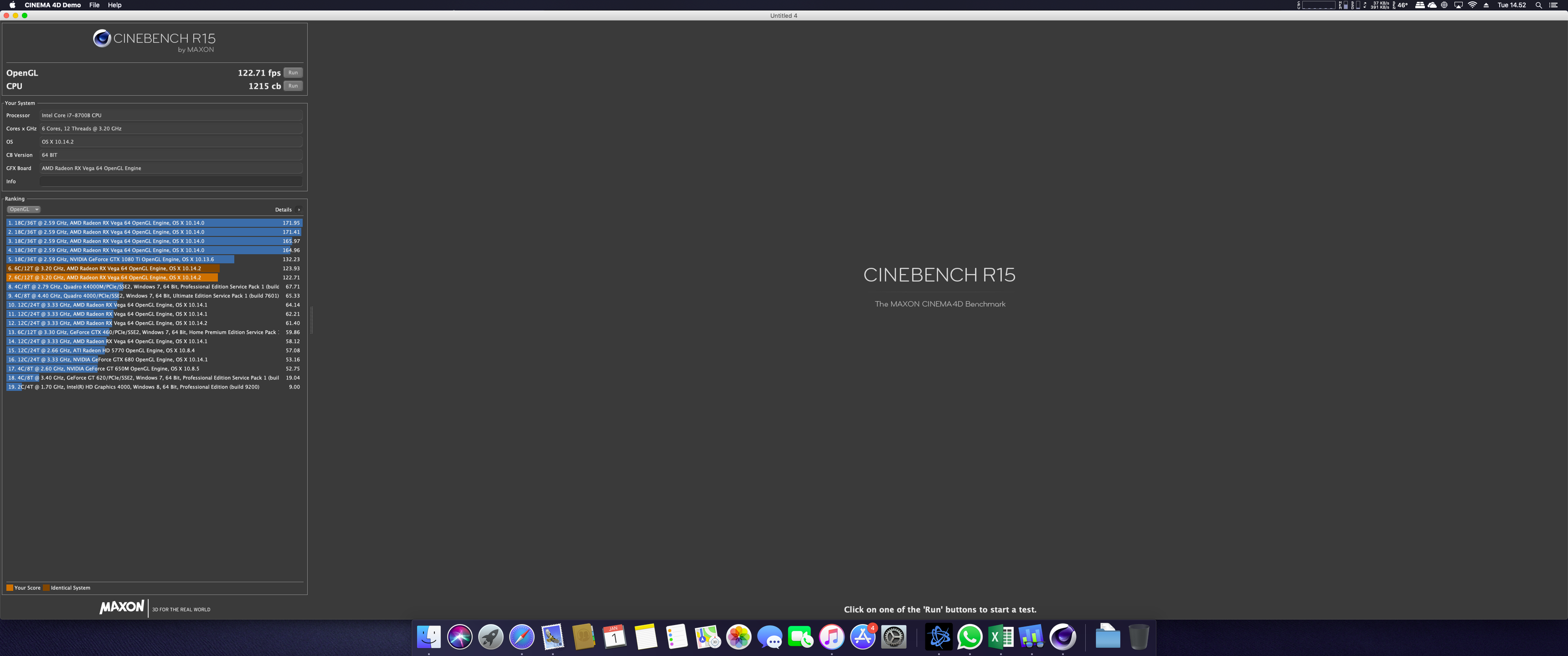This screenshot has width=1568, height=656.
Task: Open Photos from the dock
Action: point(739,637)
